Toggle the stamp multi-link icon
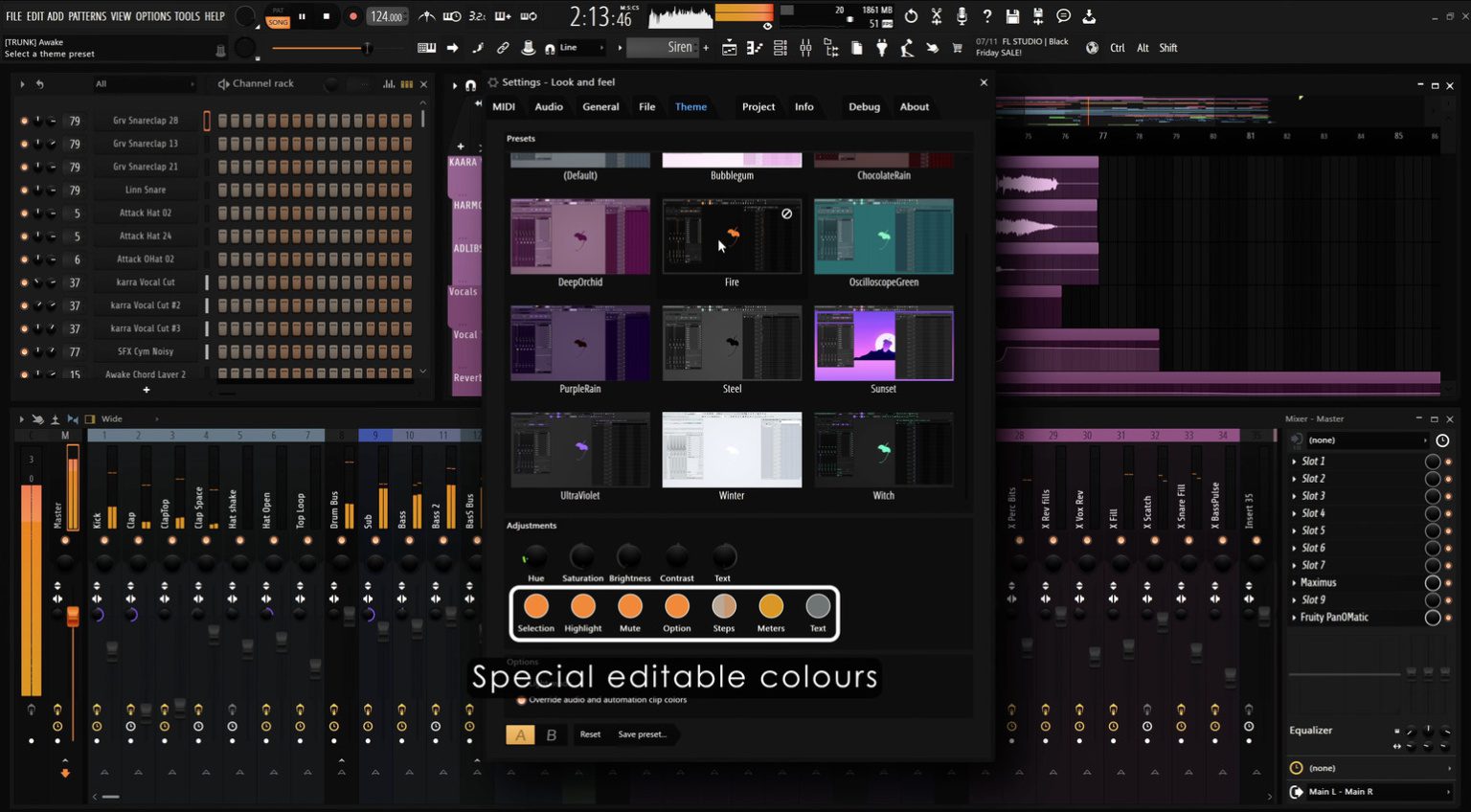 point(528,48)
